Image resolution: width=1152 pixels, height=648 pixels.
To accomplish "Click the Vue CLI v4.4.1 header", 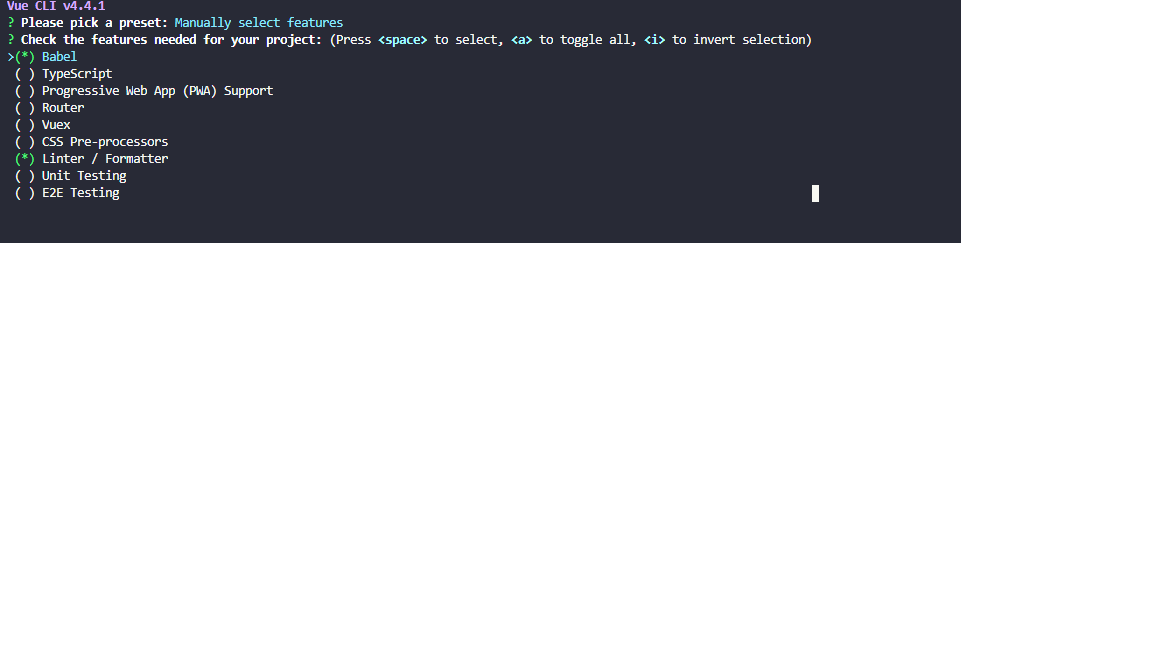I will (56, 6).
